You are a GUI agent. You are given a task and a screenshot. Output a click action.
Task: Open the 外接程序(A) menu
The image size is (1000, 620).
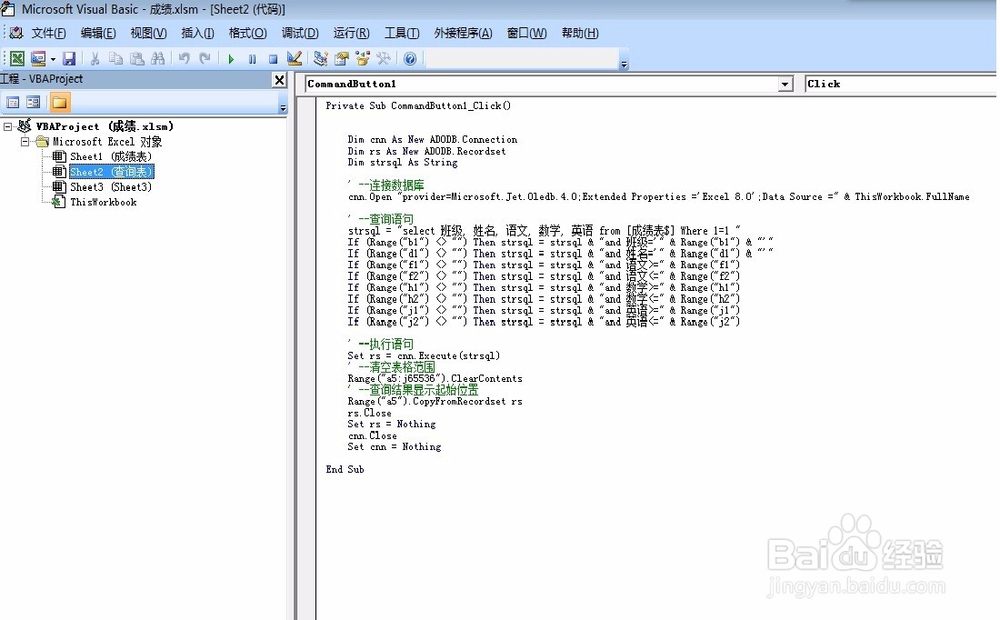pos(463,33)
